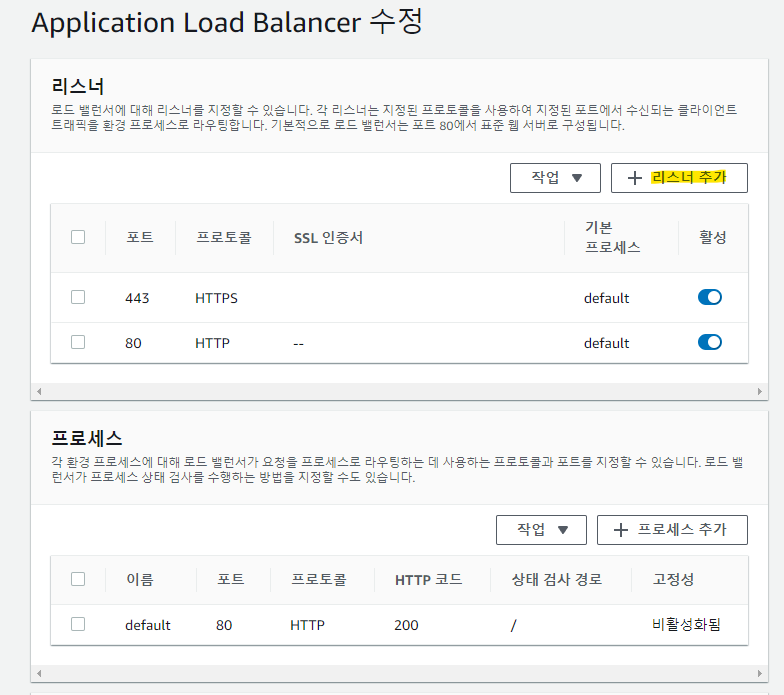Viewport: 784px width, 695px height.
Task: Click the 고정성 column header
Action: pos(673,579)
